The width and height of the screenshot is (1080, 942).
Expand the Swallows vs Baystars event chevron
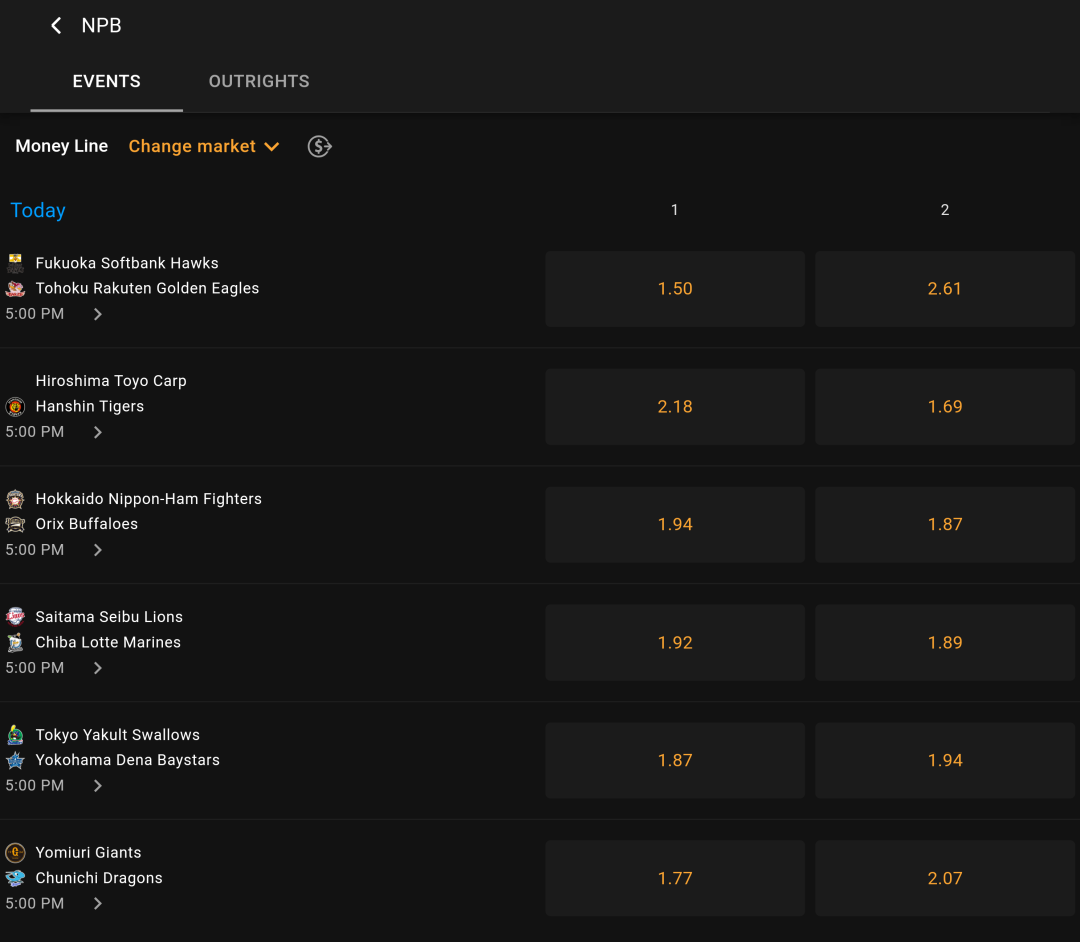tap(98, 786)
